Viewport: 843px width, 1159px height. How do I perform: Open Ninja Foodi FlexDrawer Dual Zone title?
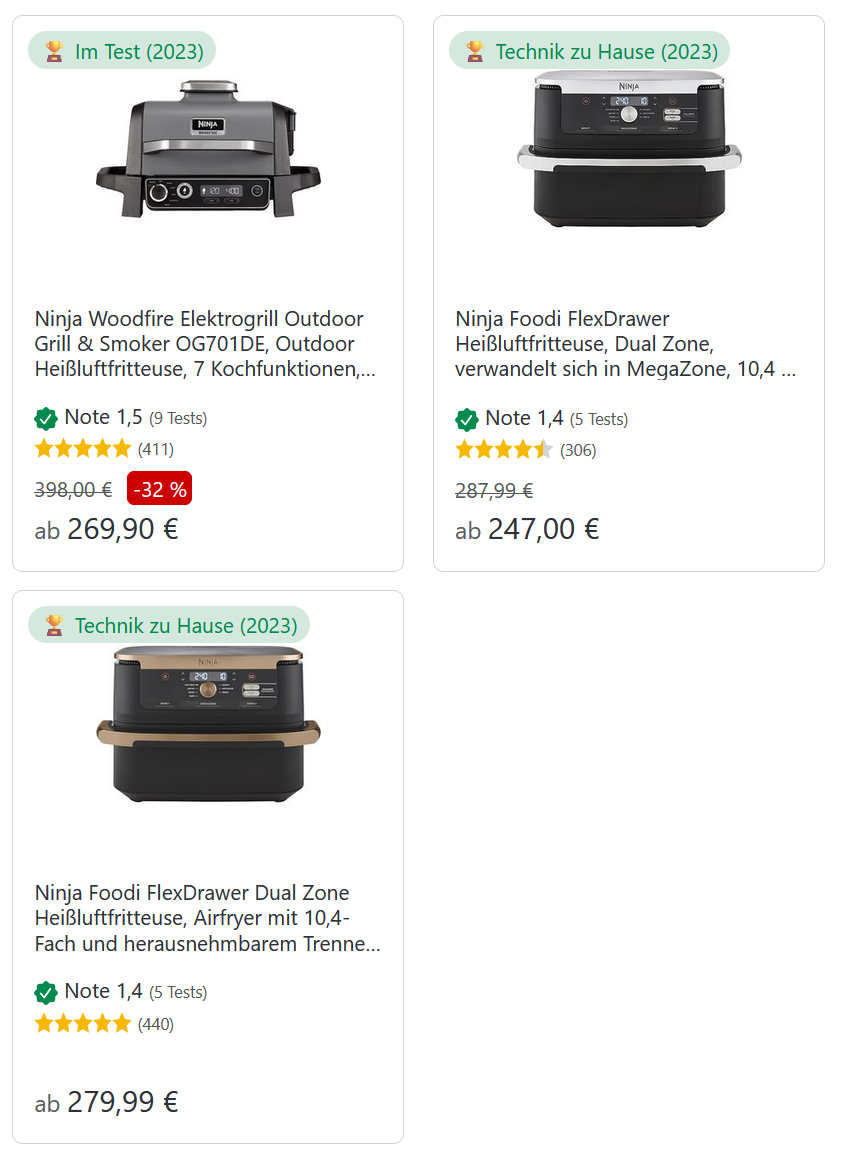click(207, 919)
